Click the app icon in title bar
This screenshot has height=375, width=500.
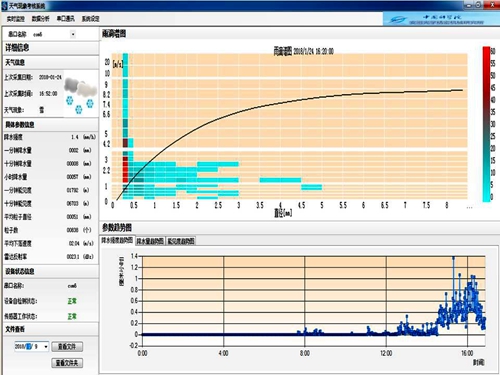(4, 6)
